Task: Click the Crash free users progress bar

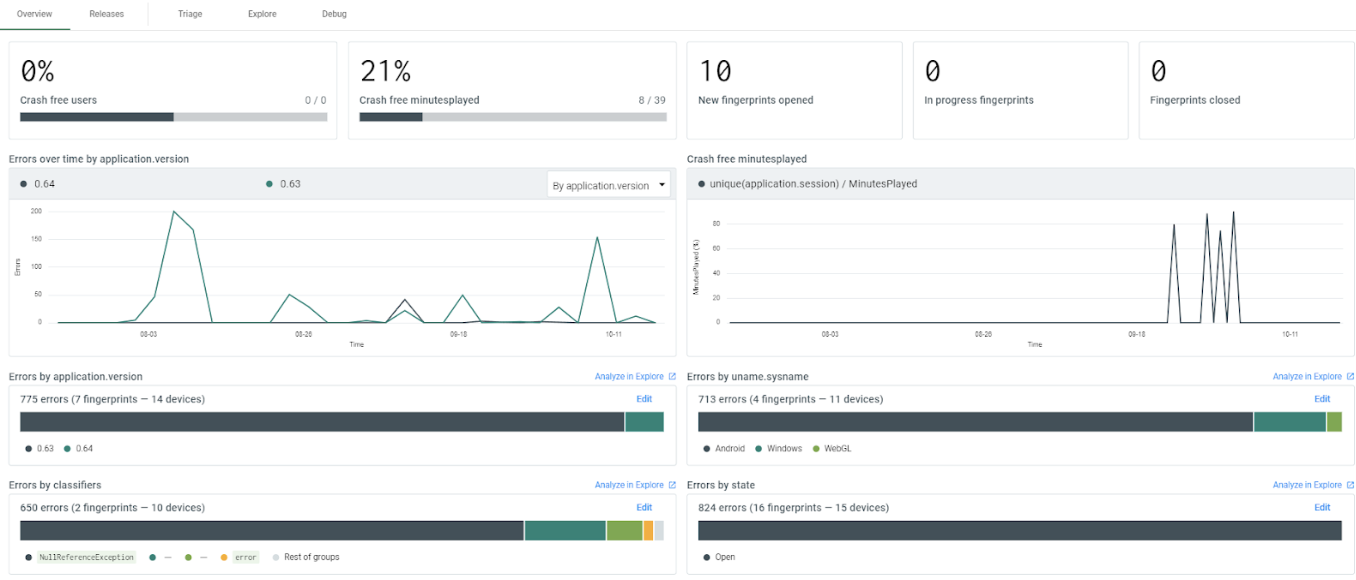Action: click(173, 117)
